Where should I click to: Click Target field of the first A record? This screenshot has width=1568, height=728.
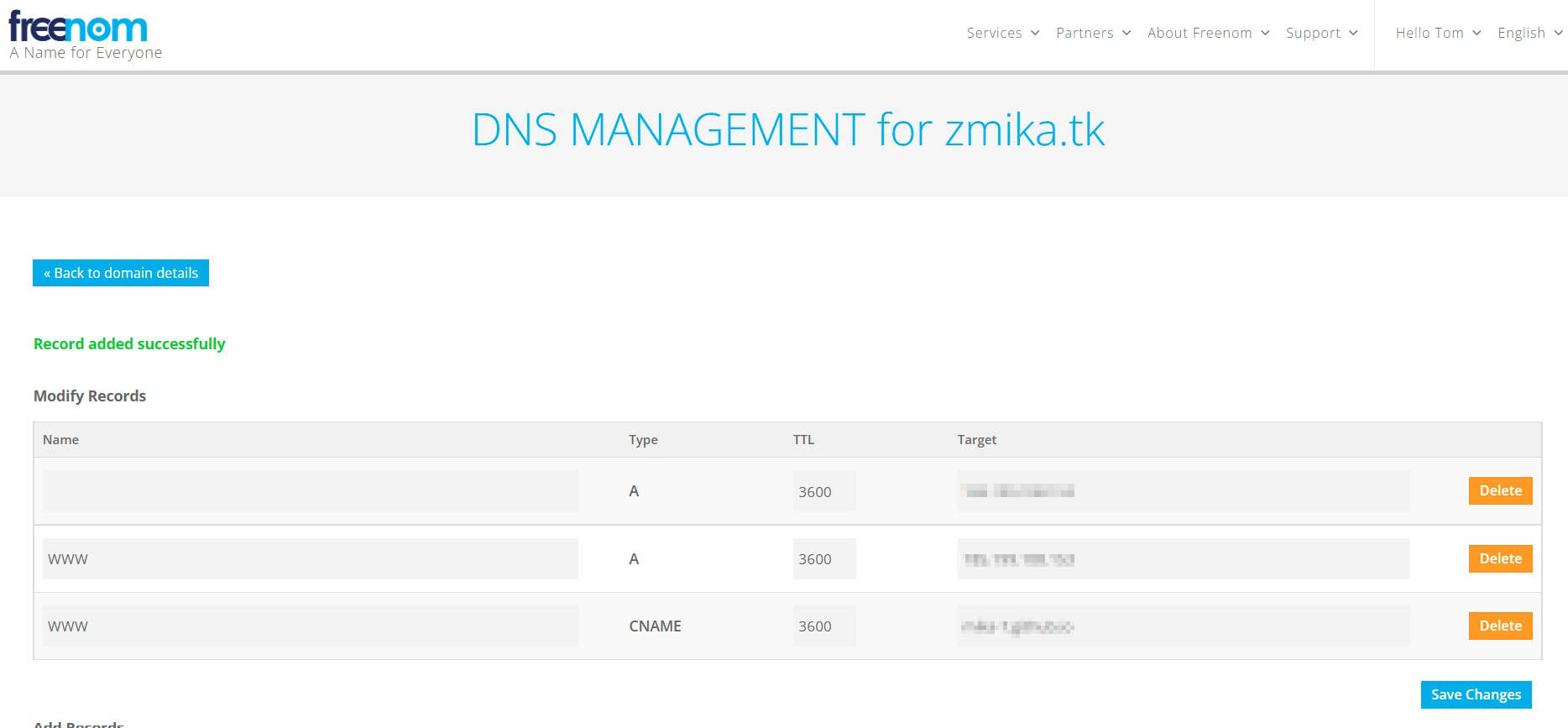(1183, 491)
